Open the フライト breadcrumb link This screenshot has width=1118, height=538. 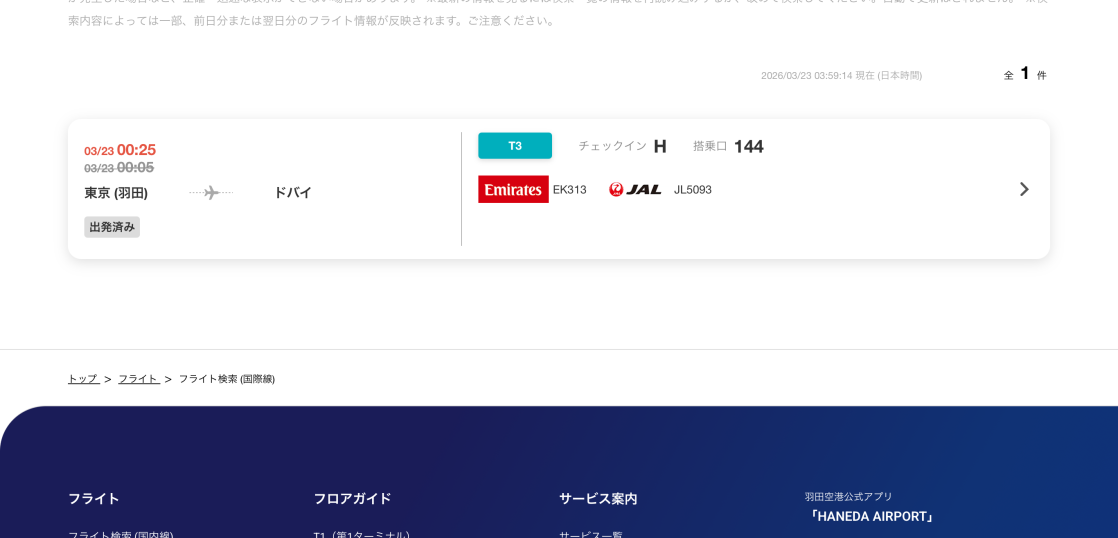point(138,379)
